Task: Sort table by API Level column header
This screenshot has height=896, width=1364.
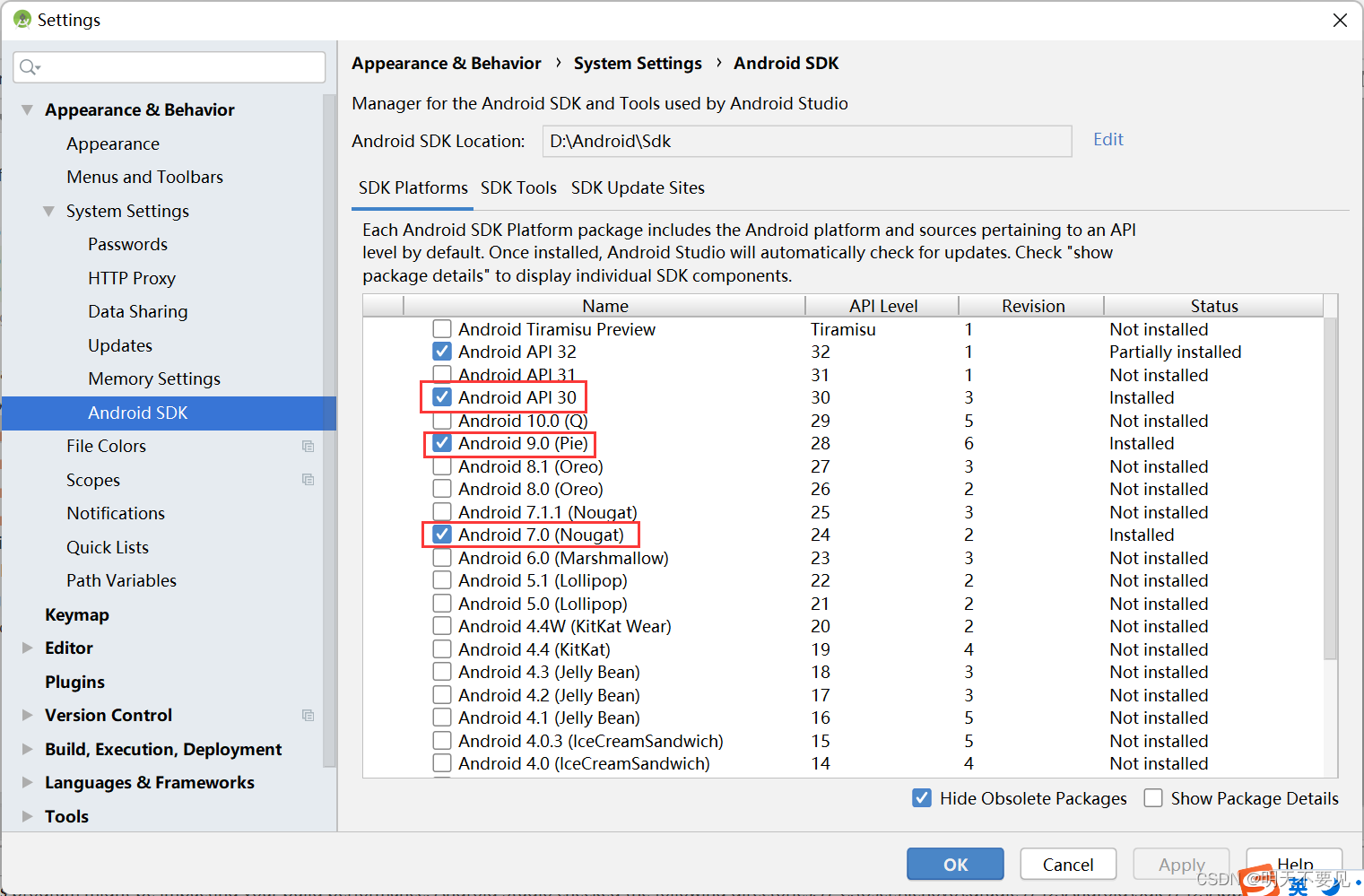Action: point(882,306)
